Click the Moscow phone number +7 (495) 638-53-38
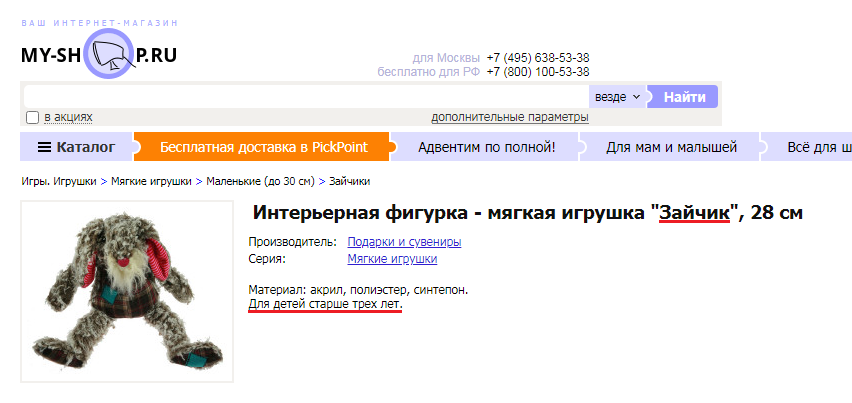The height and width of the screenshot is (403, 852). pos(537,58)
